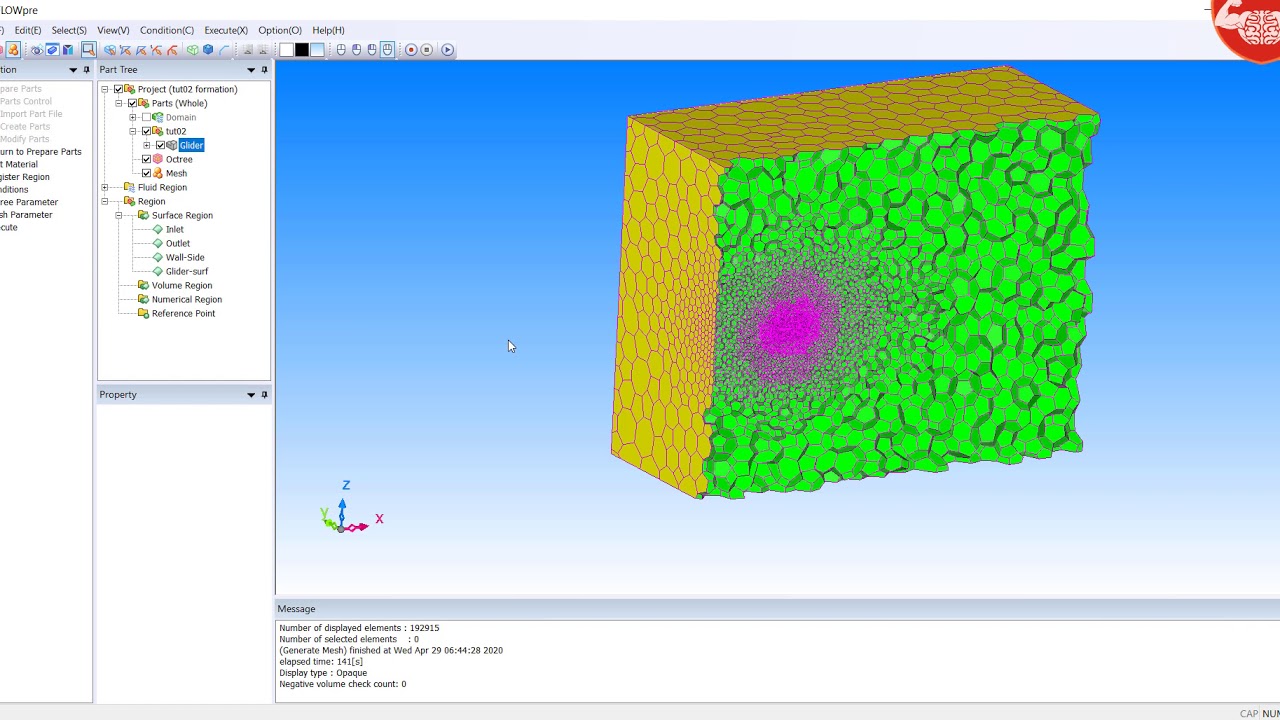Click the first mouse mode icon

pyautogui.click(x=341, y=50)
